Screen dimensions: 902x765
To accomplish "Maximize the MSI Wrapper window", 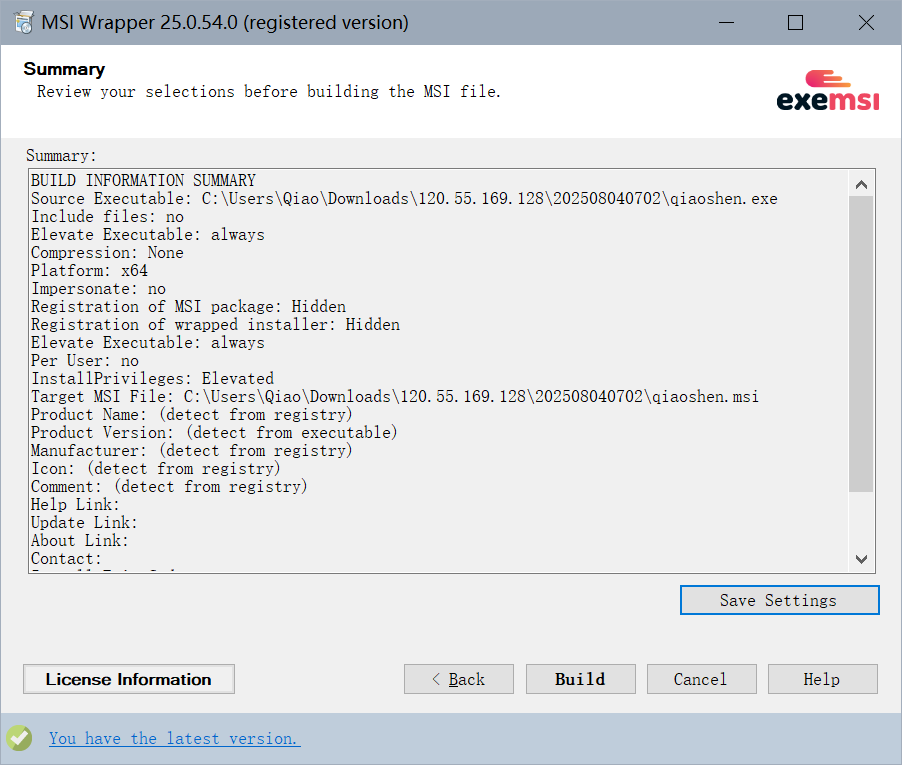I will (795, 22).
